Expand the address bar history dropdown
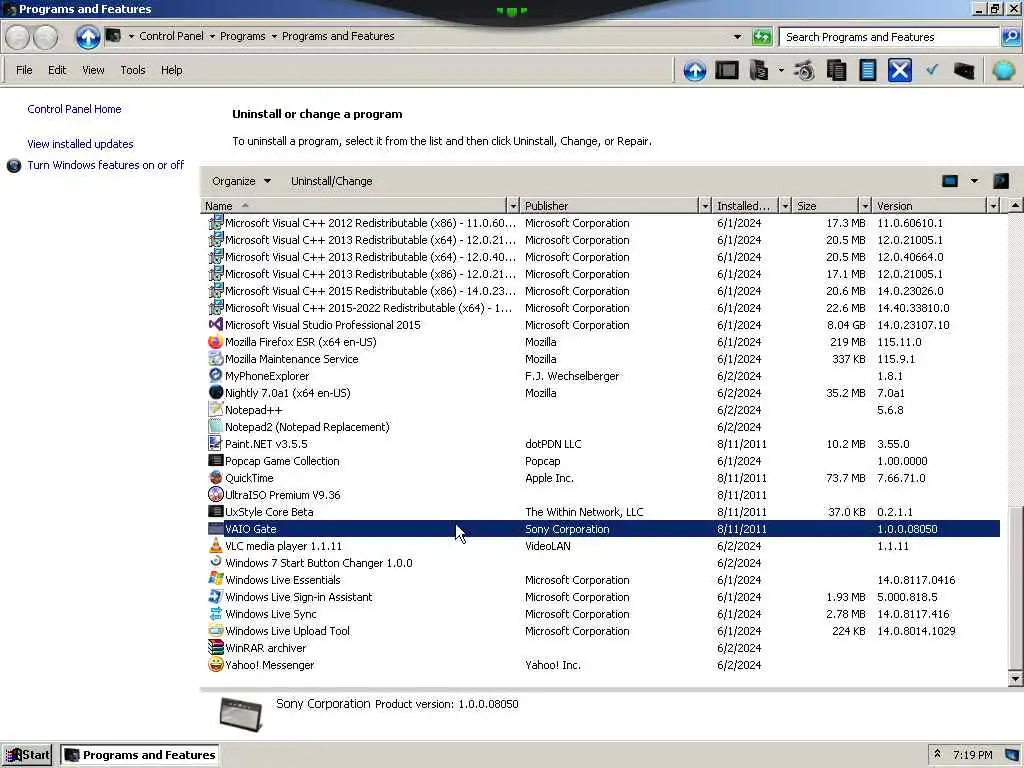 (737, 37)
